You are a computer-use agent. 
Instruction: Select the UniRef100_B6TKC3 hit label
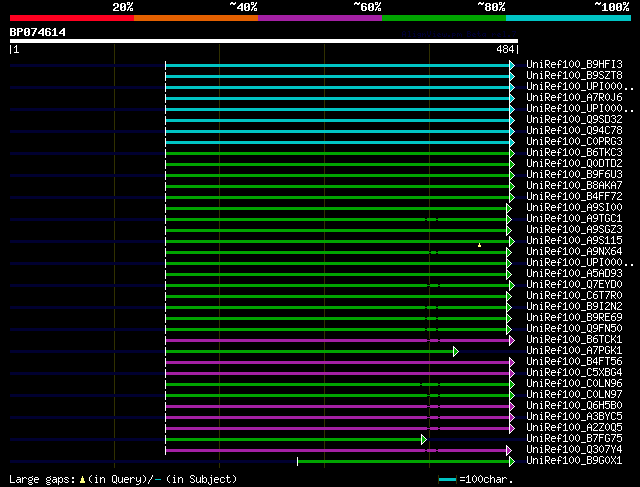point(574,153)
